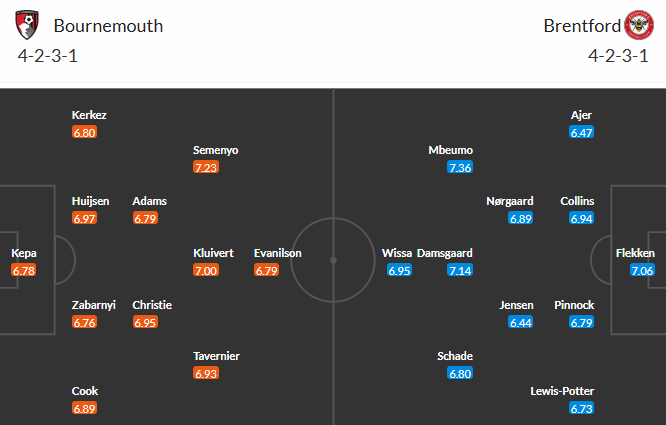Select Wissa on the Brentford side
This screenshot has width=666, height=425.
pyautogui.click(x=397, y=254)
